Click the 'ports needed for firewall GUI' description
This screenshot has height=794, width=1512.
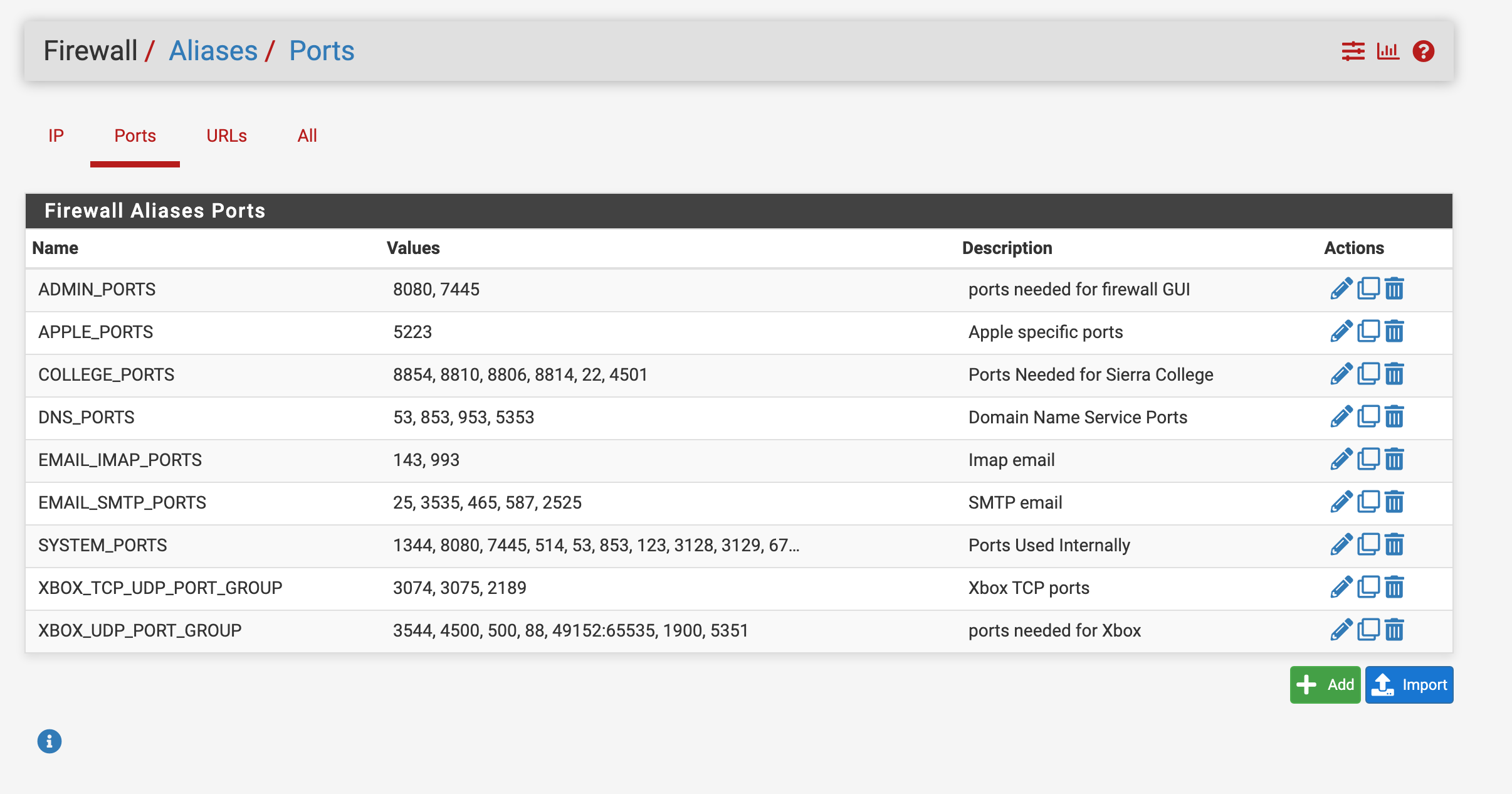1079,289
